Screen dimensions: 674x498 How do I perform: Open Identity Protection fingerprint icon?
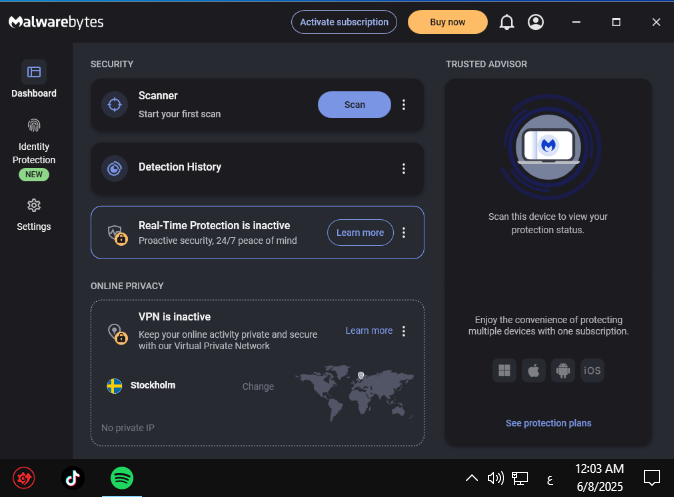[x=34, y=125]
